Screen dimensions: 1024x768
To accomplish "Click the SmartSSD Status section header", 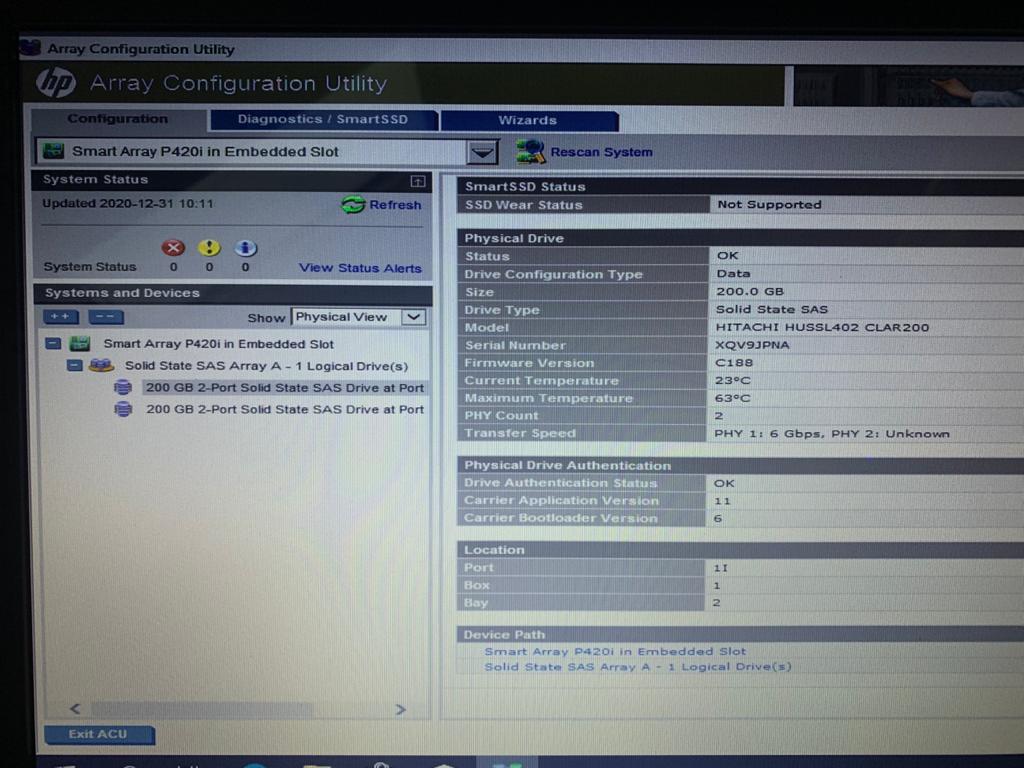I will 741,186.
